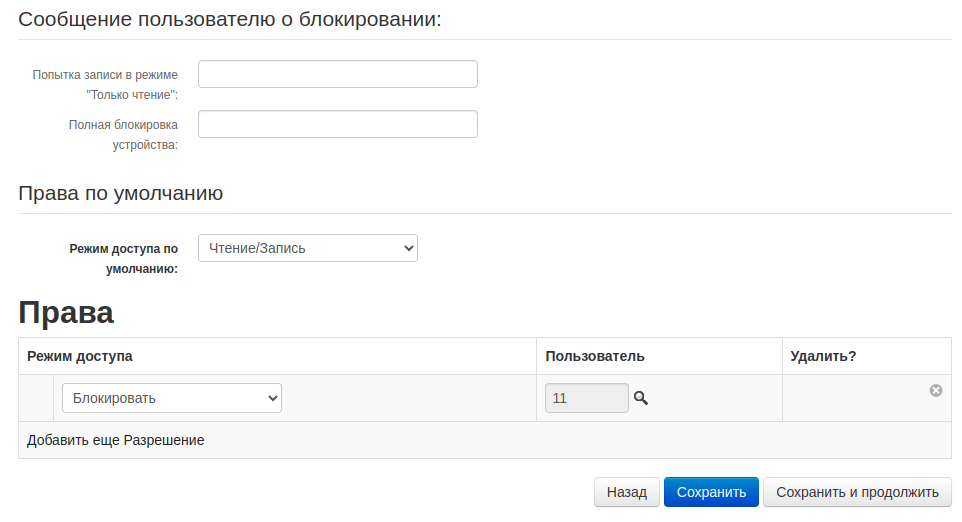Click Добавить еще Разрешение link
Viewport: 962px width, 522px height.
pyautogui.click(x=116, y=440)
